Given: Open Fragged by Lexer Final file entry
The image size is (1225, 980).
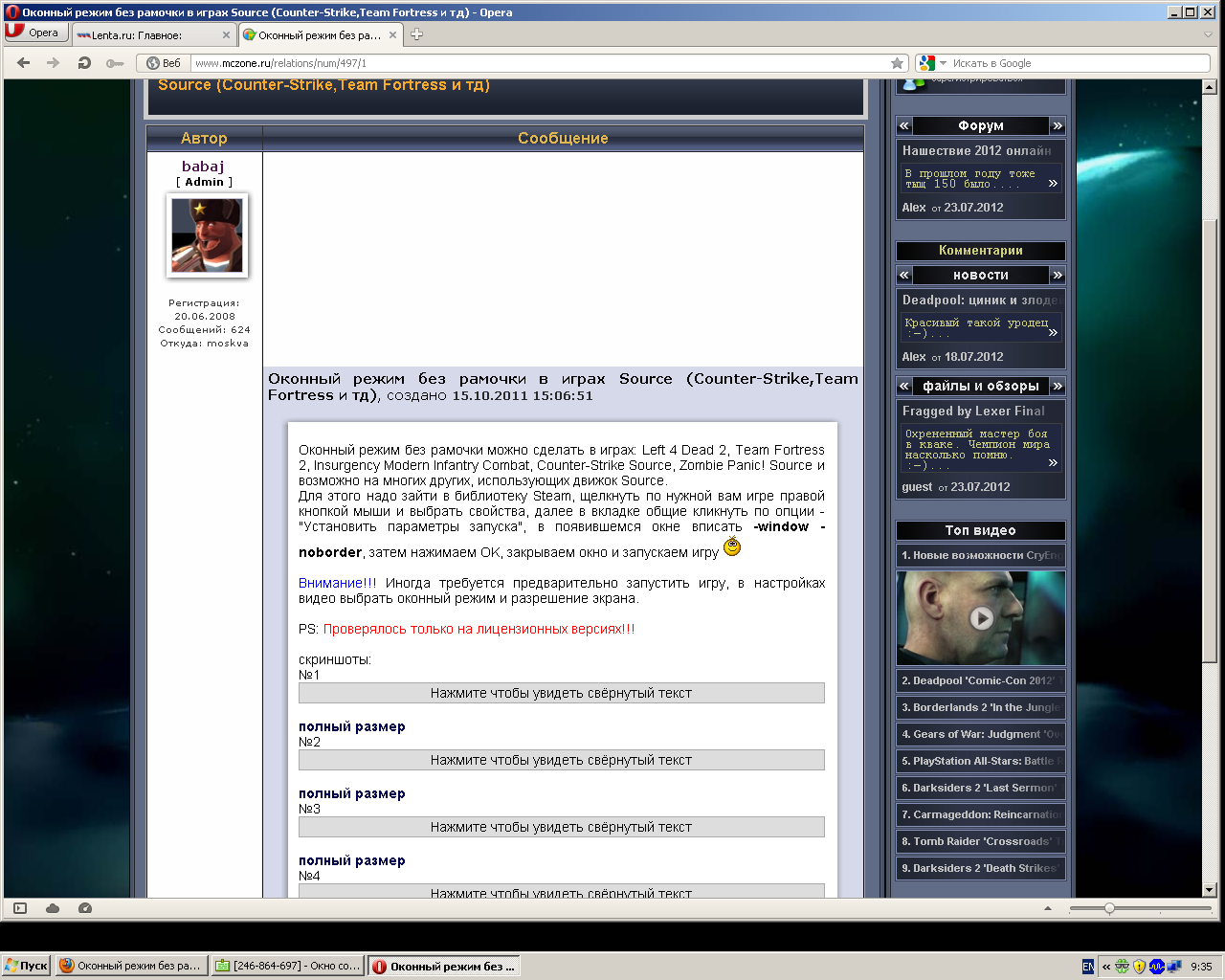Looking at the screenshot, I should tap(973, 412).
